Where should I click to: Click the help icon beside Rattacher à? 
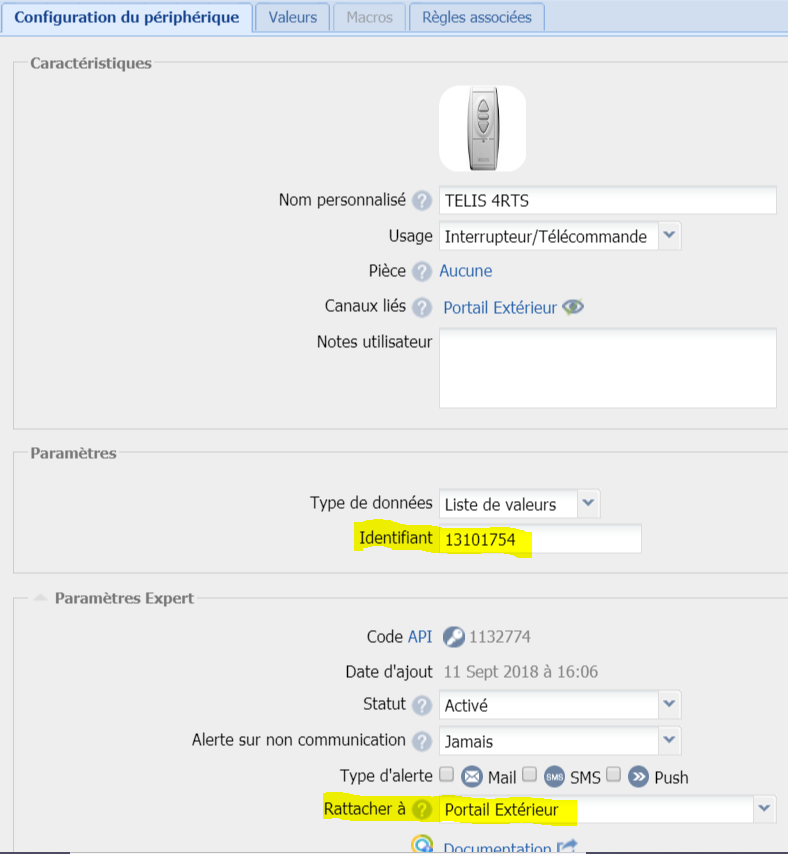click(x=422, y=809)
